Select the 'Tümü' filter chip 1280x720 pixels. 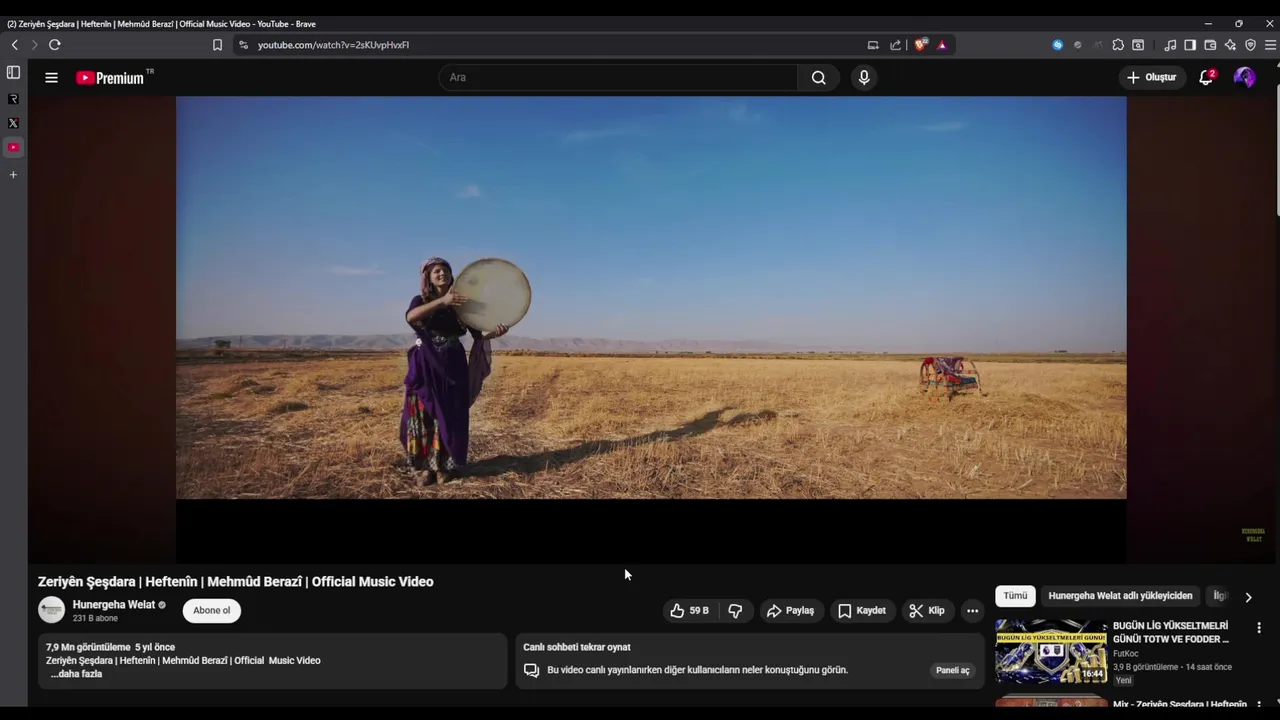pyautogui.click(x=1015, y=596)
